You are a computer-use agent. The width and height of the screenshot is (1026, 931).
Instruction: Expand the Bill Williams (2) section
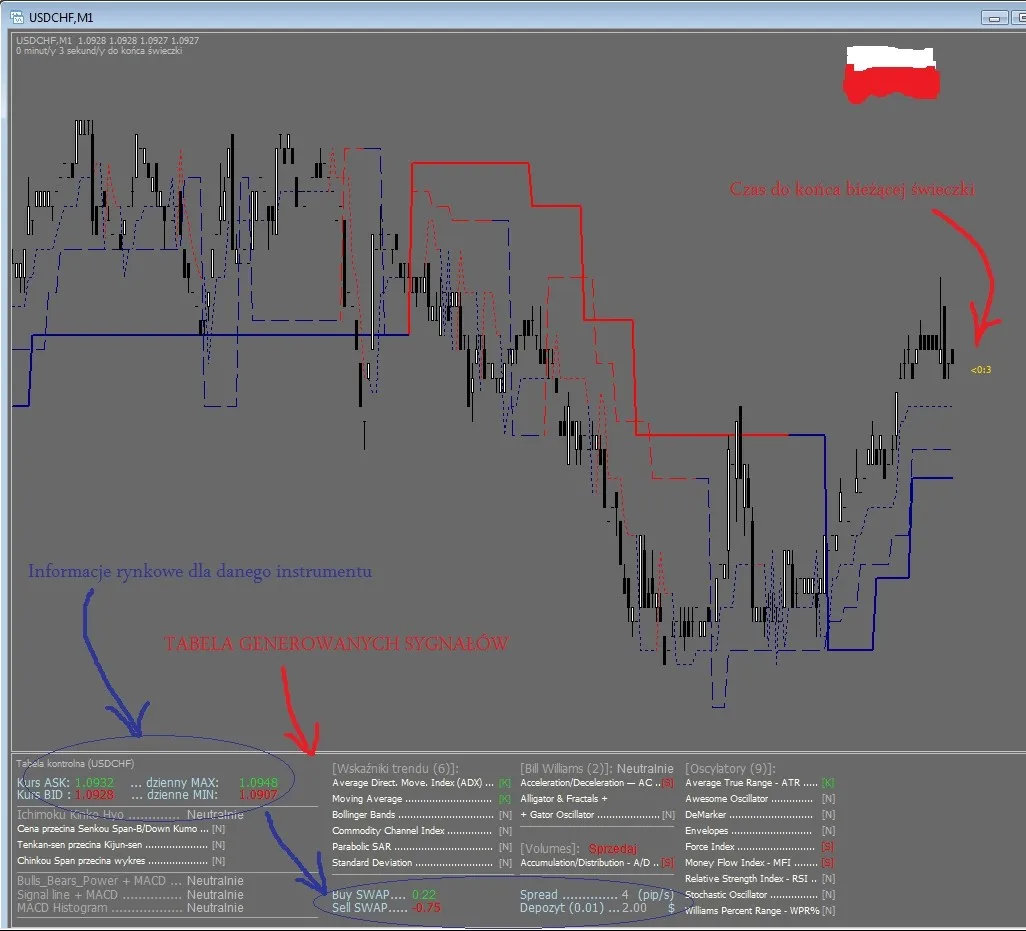coord(561,767)
